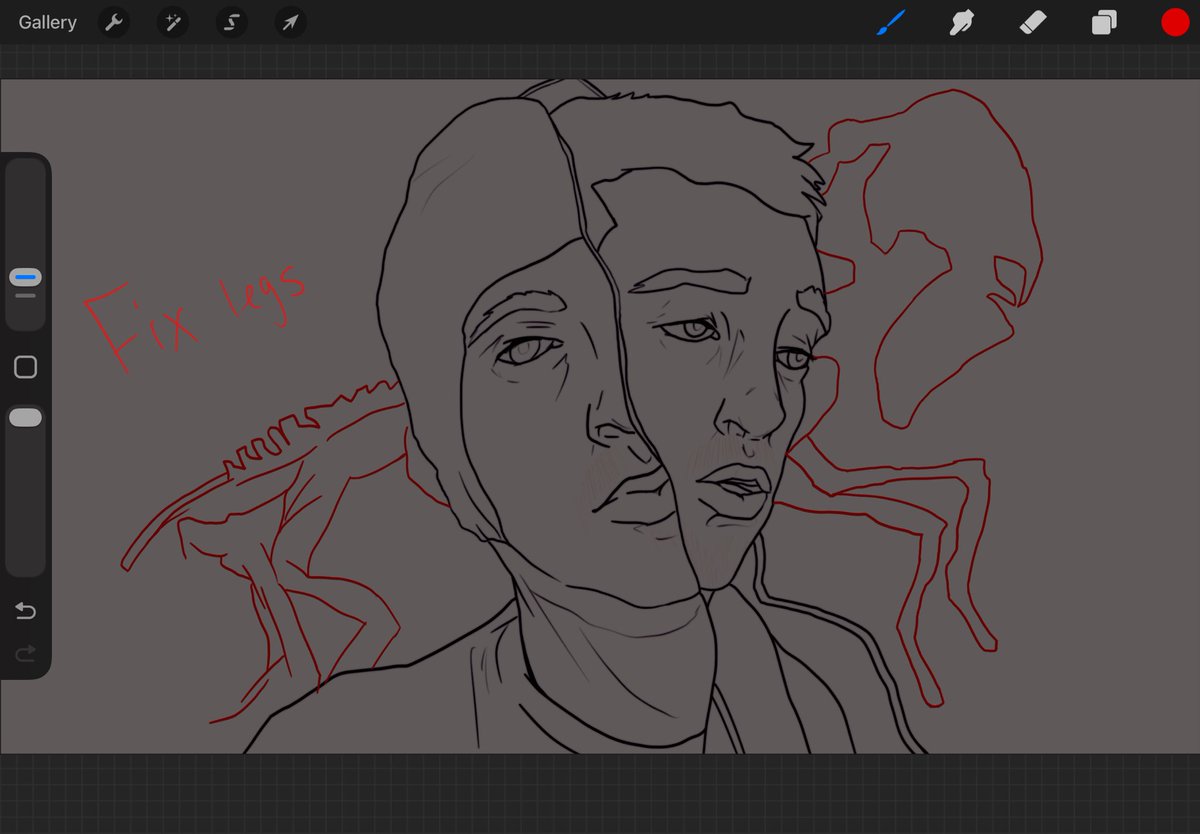Open the red color swatch picker
Viewport: 1200px width, 834px height.
tap(1175, 22)
